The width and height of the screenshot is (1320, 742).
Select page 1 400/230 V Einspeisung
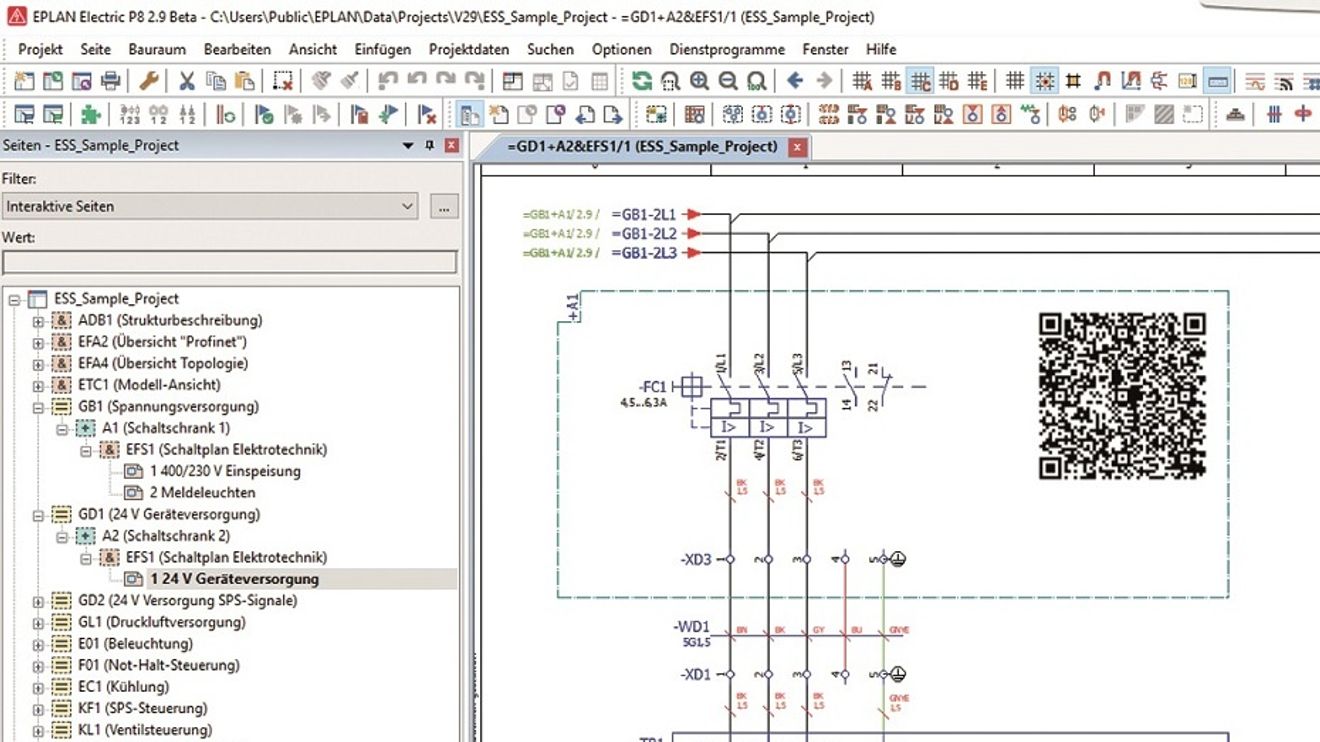[x=225, y=471]
